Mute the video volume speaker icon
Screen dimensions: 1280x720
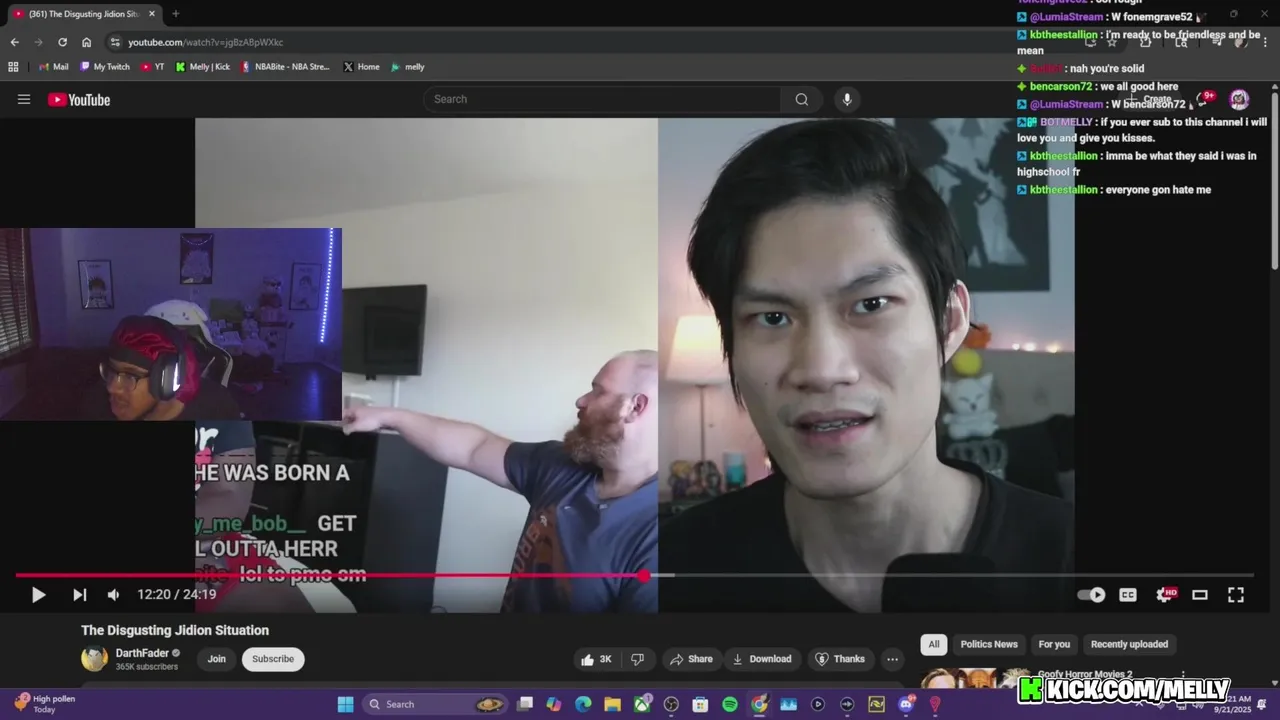pyautogui.click(x=113, y=594)
